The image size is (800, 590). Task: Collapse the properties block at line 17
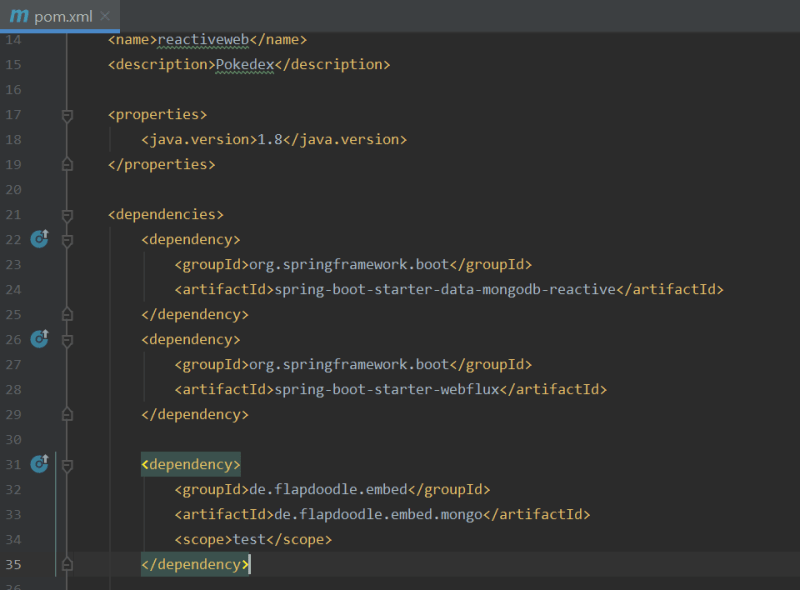pos(67,115)
